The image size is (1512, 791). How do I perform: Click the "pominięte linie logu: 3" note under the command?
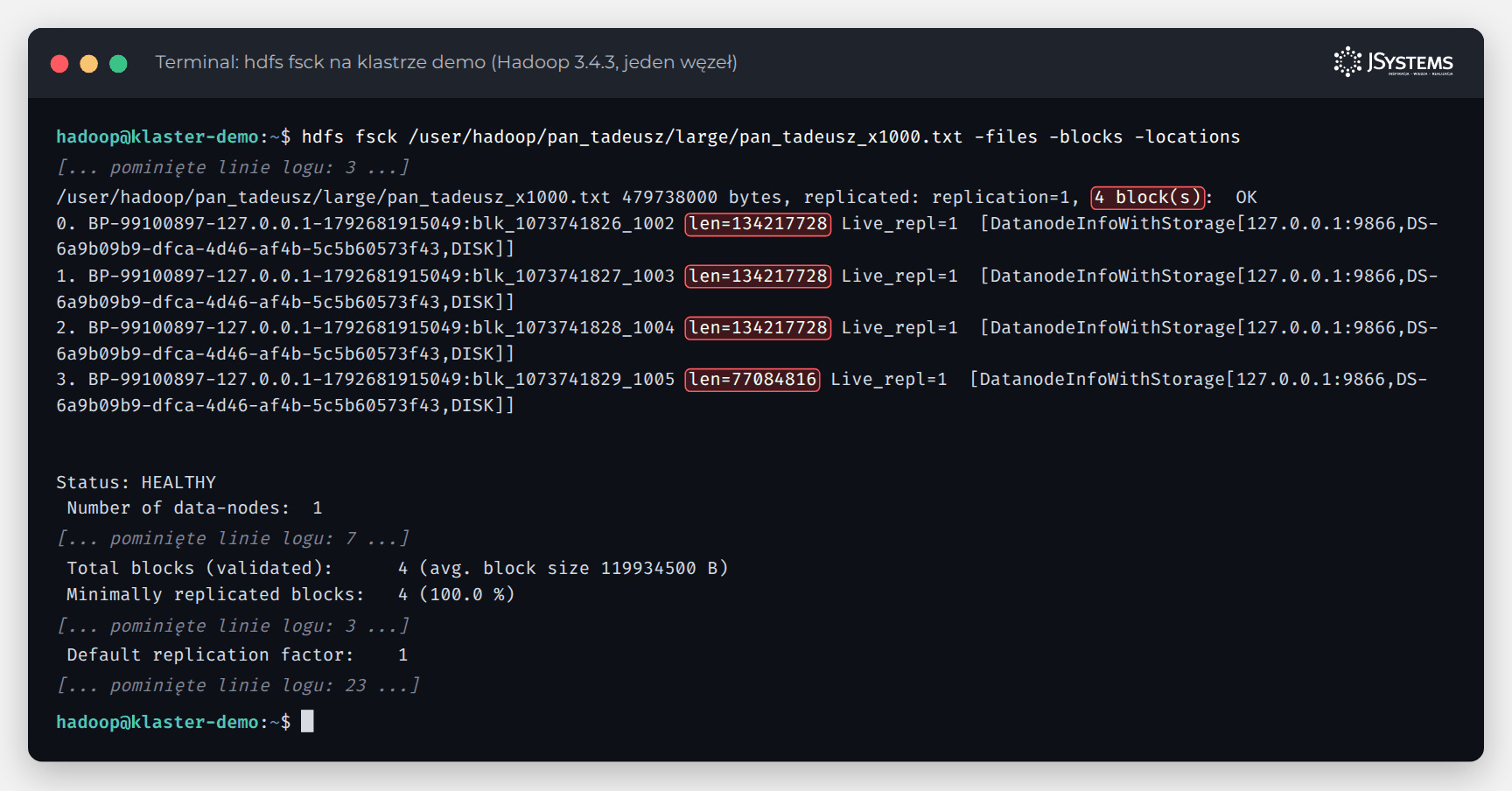[x=233, y=167]
